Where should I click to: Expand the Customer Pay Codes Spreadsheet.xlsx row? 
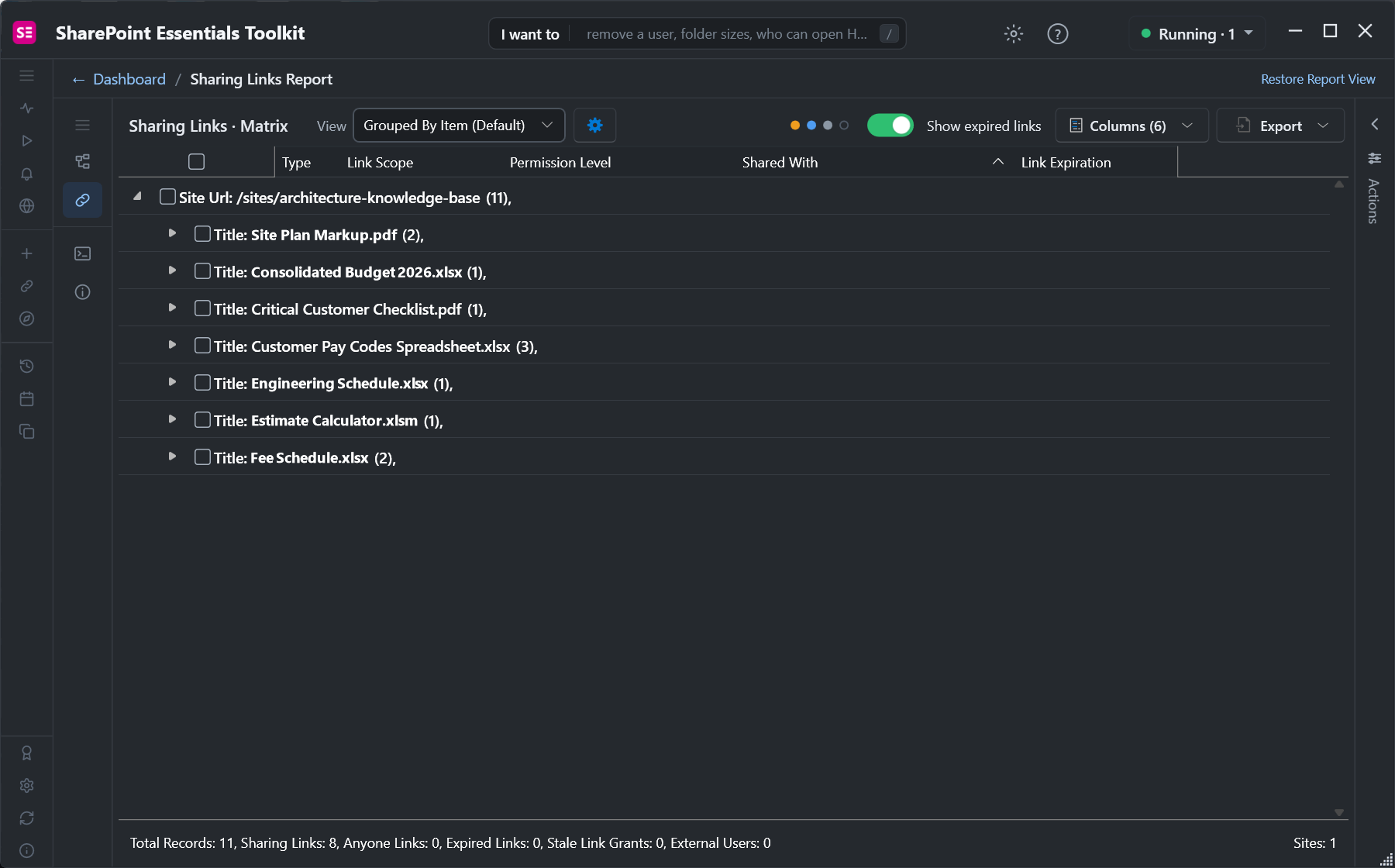click(172, 345)
